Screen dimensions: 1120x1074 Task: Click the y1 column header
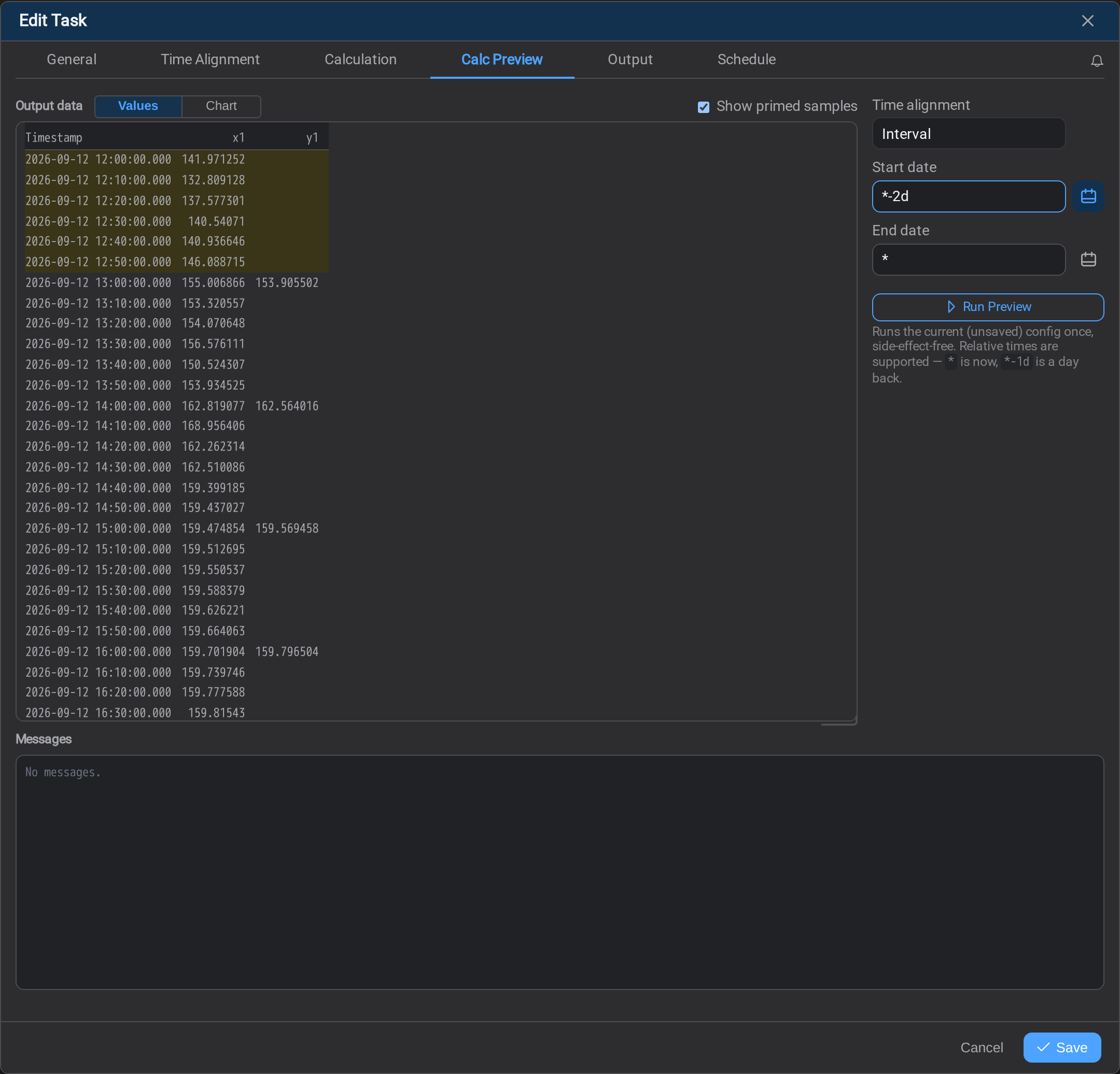[x=312, y=138]
